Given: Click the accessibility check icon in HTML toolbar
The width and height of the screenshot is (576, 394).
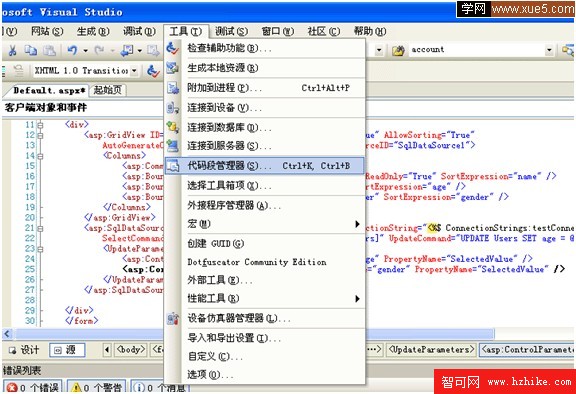Looking at the screenshot, I should click(x=153, y=71).
